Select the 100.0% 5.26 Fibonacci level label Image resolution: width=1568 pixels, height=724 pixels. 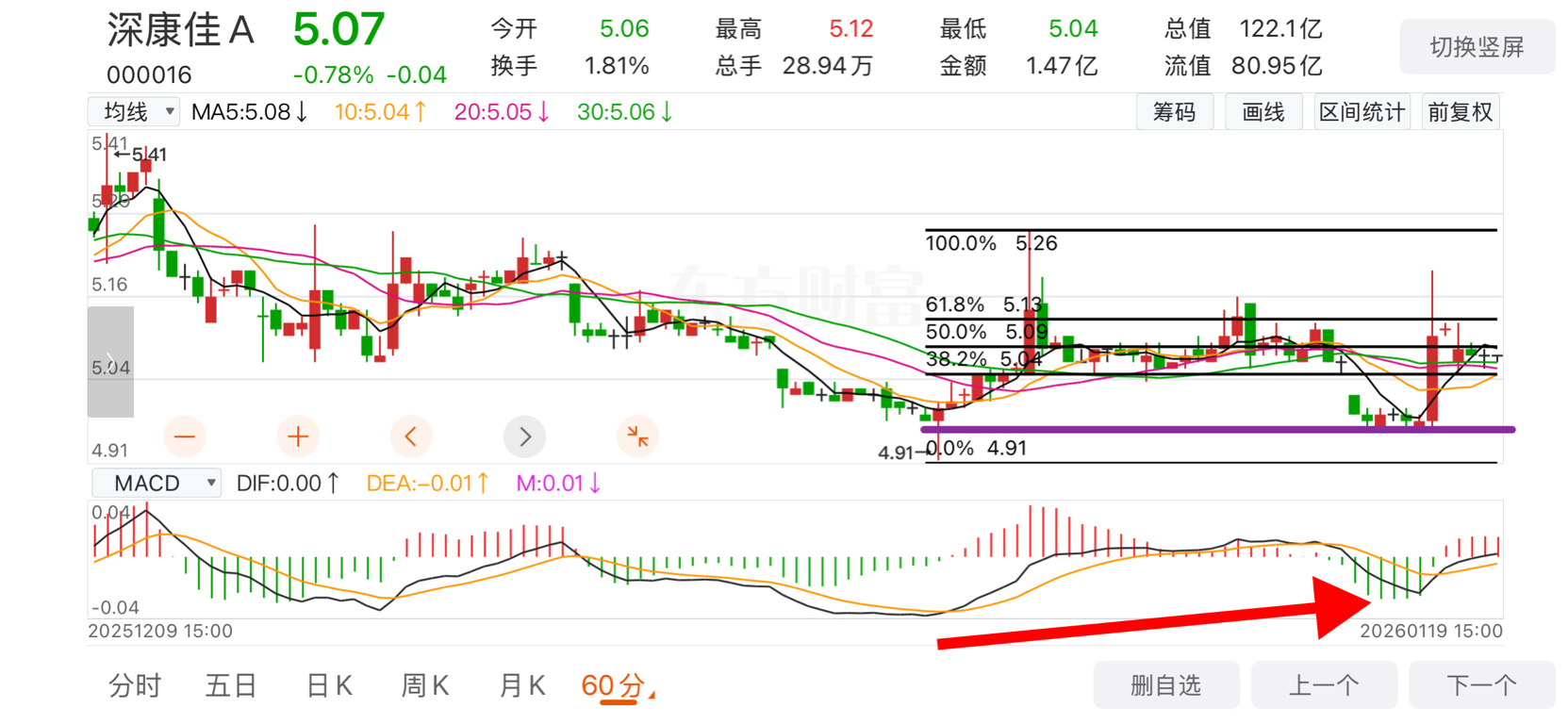pyautogui.click(x=991, y=243)
